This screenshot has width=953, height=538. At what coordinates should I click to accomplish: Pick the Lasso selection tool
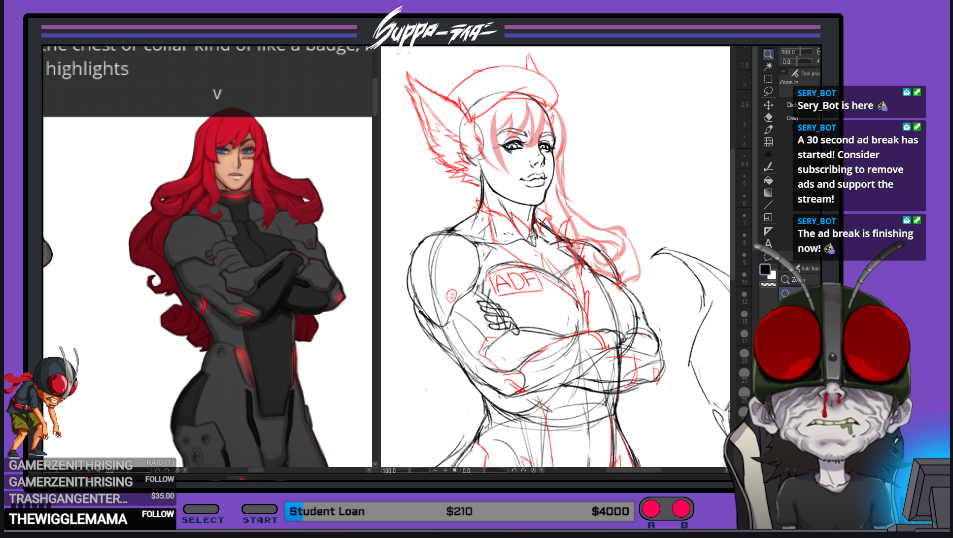point(768,91)
